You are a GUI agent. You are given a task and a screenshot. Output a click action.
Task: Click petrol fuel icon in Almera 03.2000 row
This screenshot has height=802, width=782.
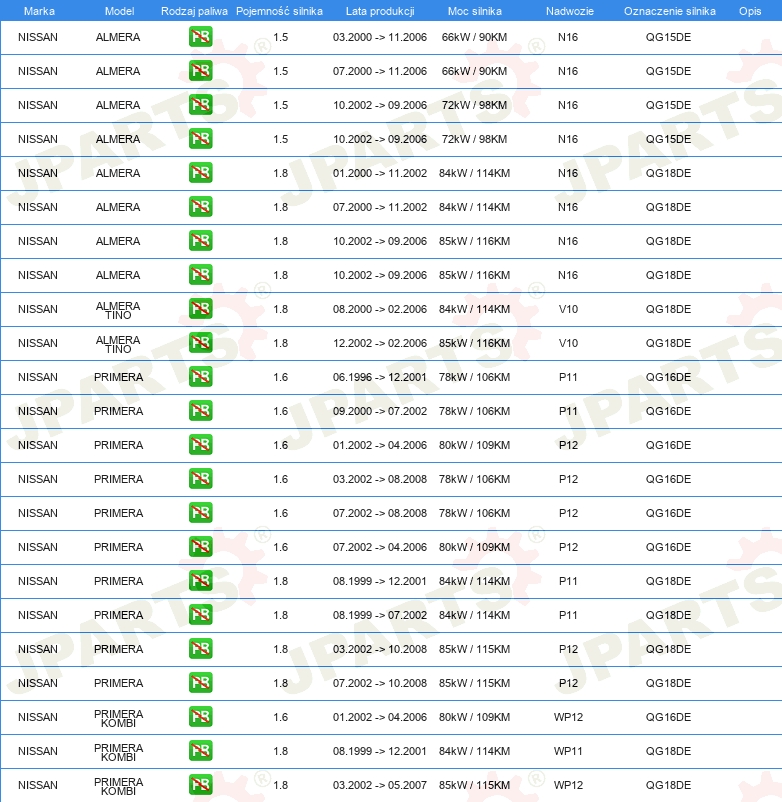[x=200, y=37]
